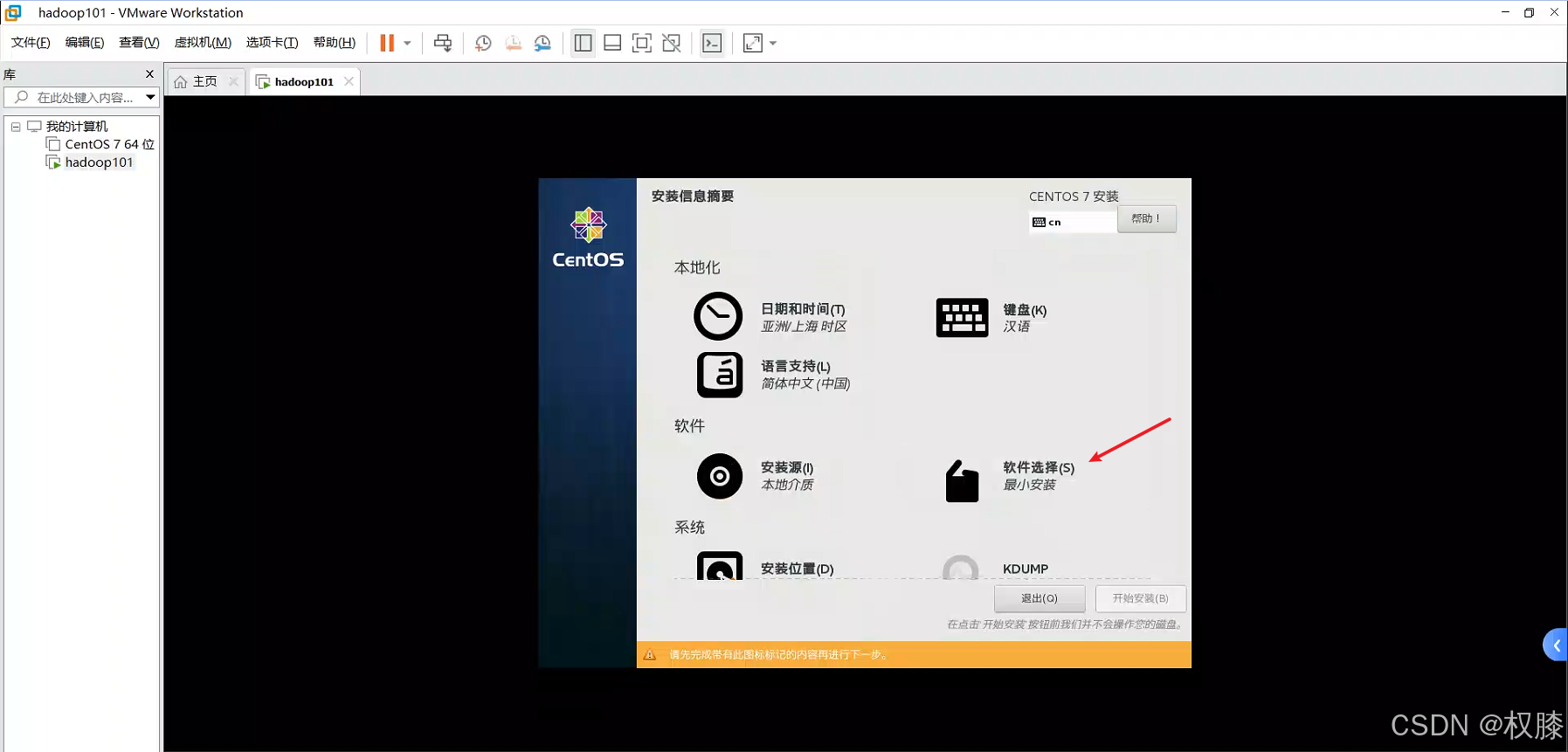Toggle Unity mode icon
The height and width of the screenshot is (752, 1568).
click(x=672, y=43)
